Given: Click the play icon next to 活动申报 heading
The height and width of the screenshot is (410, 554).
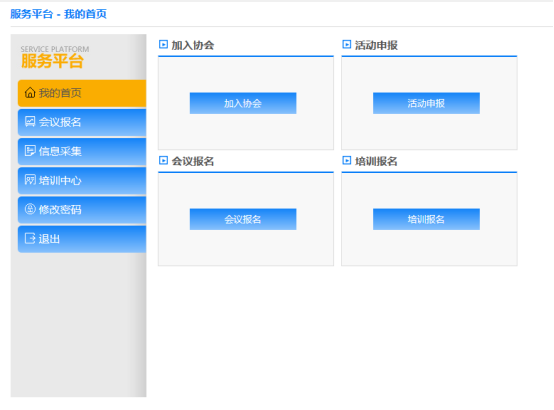Looking at the screenshot, I should 347,45.
